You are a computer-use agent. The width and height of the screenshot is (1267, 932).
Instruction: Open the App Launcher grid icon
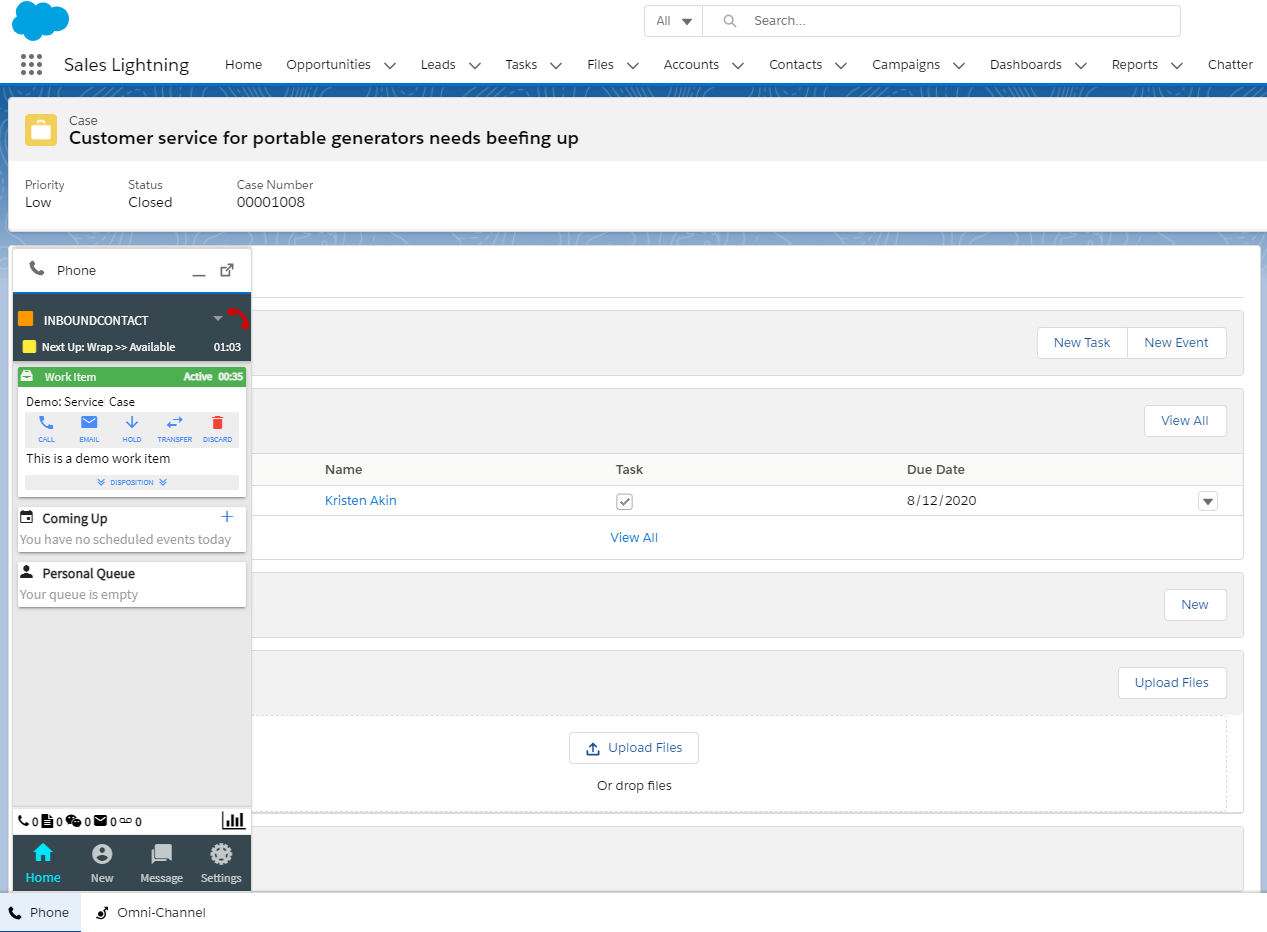coord(32,64)
